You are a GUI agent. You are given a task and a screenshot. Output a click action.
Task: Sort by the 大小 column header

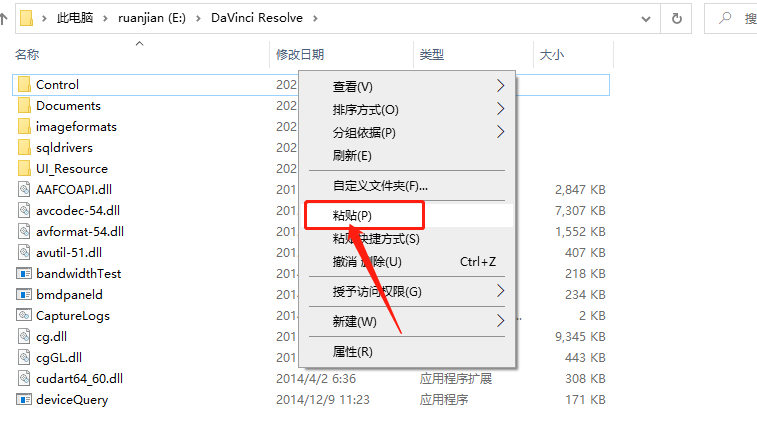(x=551, y=55)
